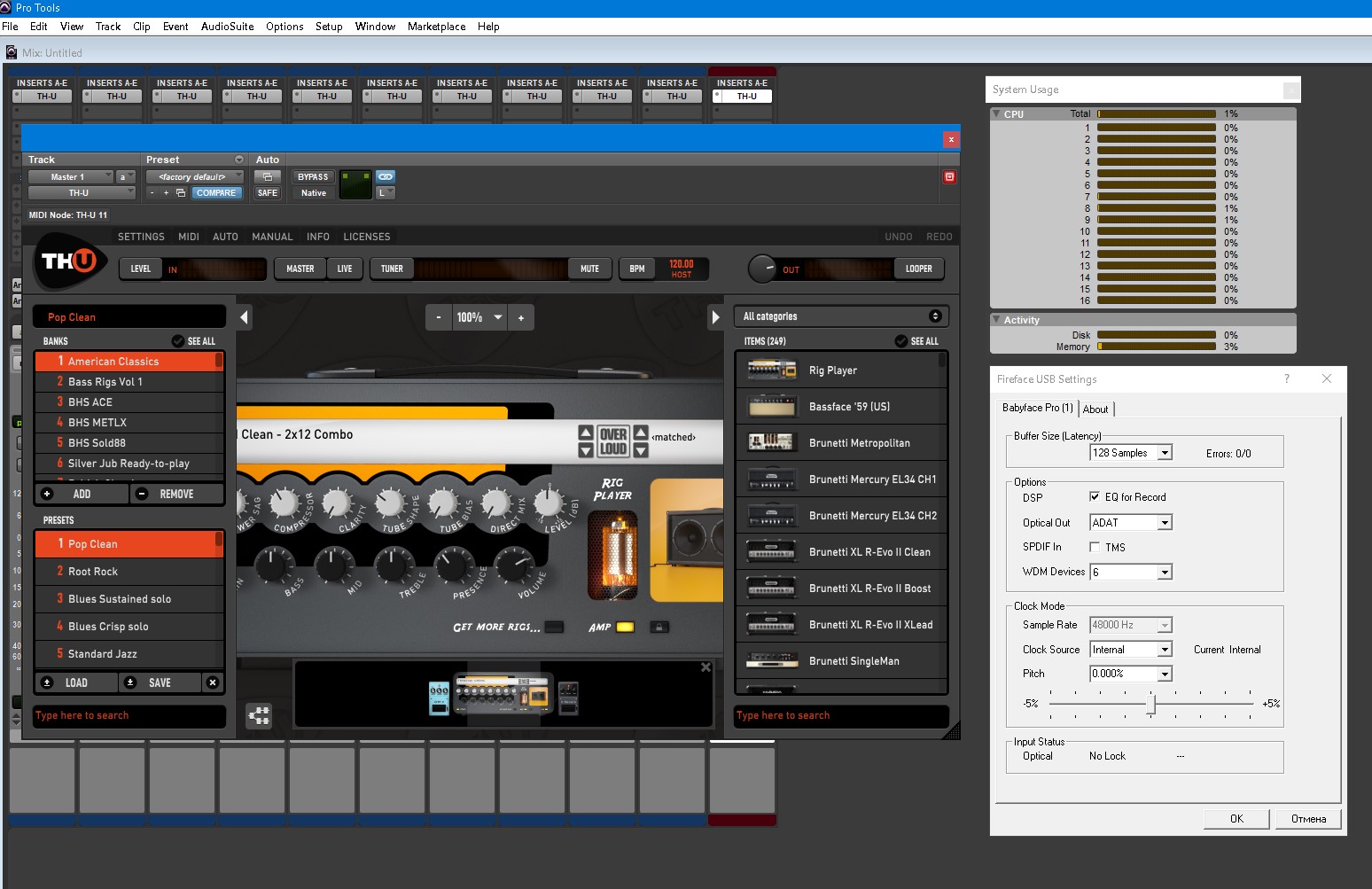Toggle items SEE ALL checkmark
The image size is (1372, 889).
901,341
